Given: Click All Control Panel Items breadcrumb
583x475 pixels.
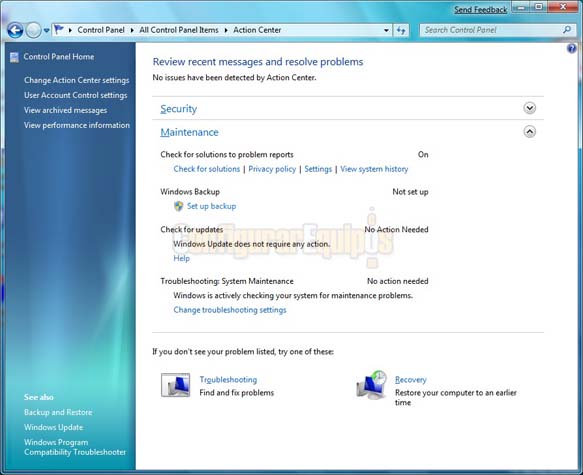Looking at the screenshot, I should (179, 30).
